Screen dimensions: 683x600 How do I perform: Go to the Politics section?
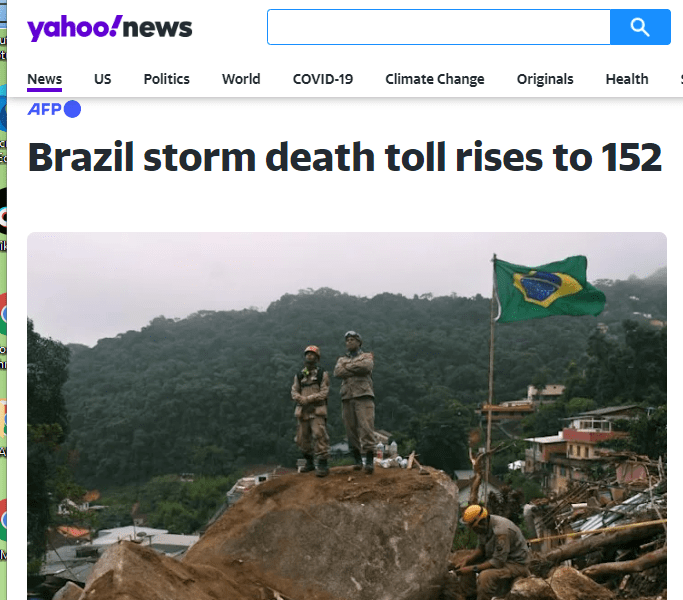click(166, 79)
